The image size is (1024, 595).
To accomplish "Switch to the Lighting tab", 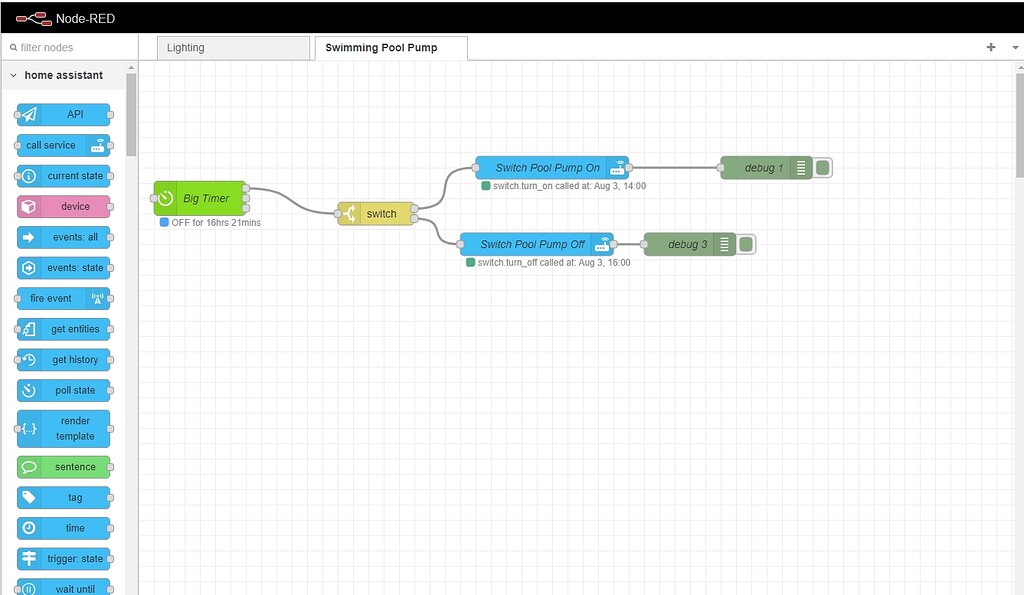I will (x=232, y=47).
